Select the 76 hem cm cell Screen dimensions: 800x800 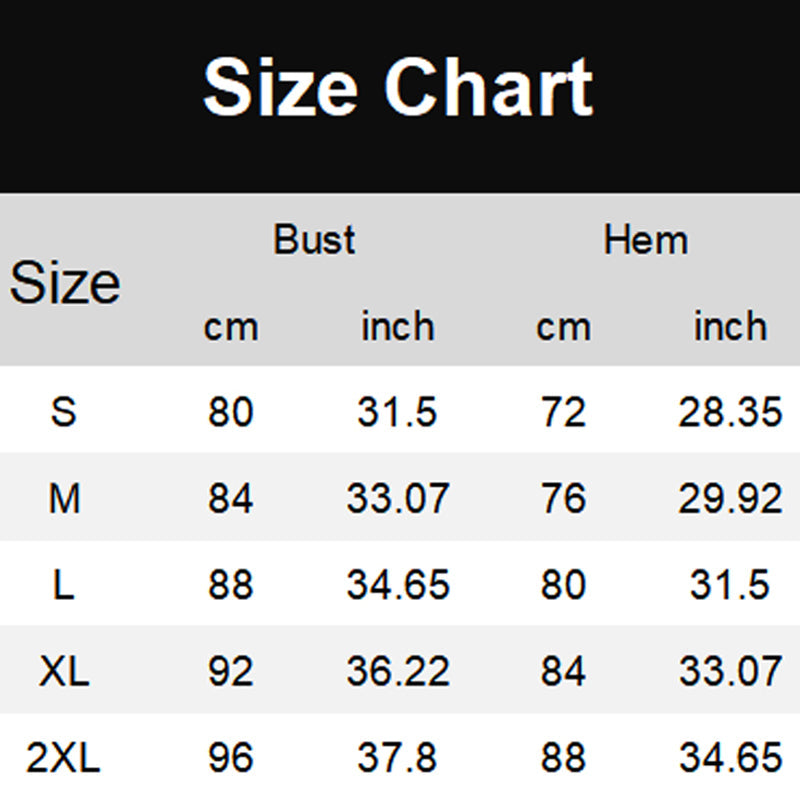(x=563, y=498)
